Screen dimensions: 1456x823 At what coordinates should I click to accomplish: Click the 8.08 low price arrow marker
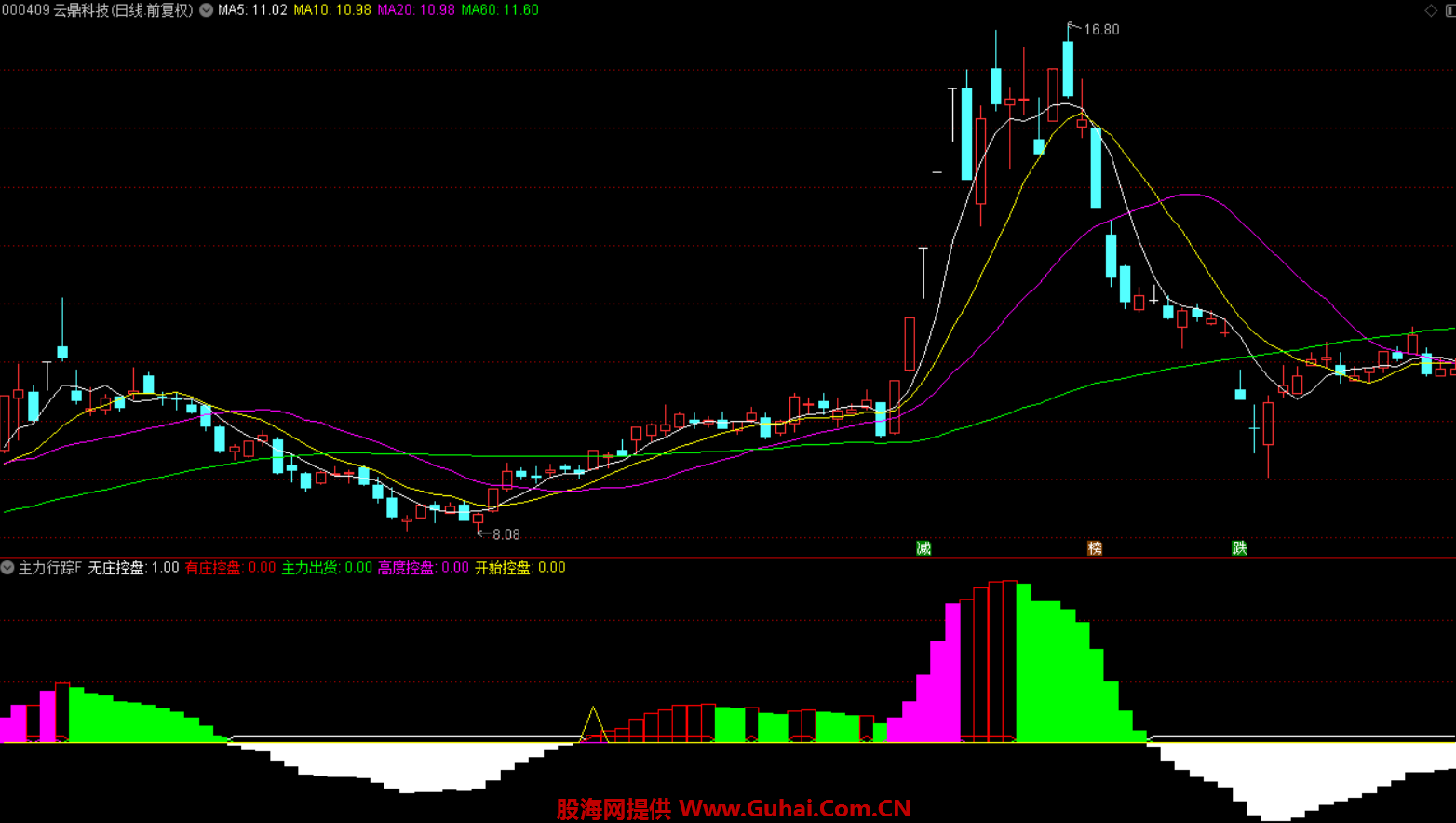click(x=499, y=534)
